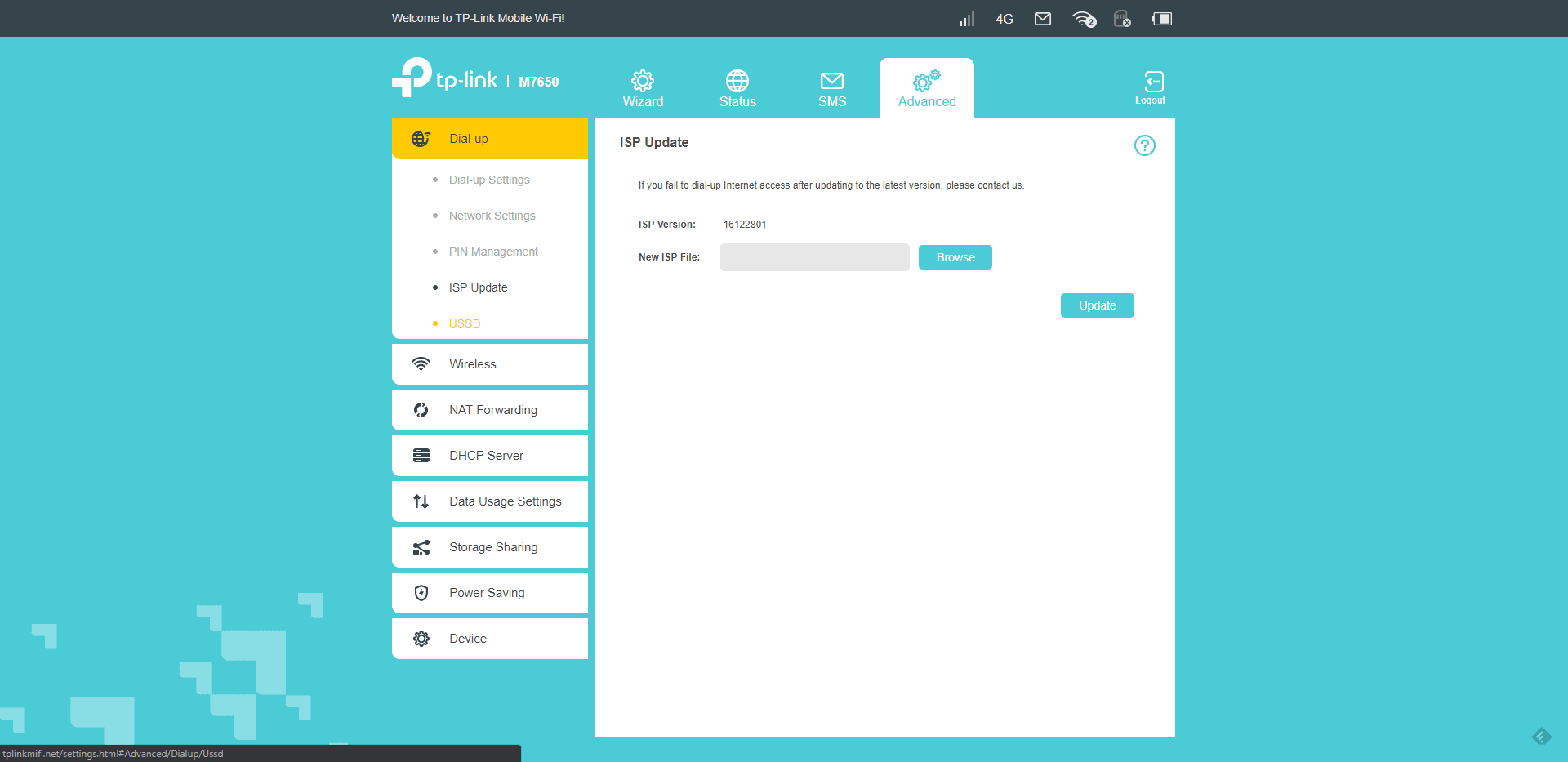Open PIN Management submenu item
Screen dimensions: 1568x762
[x=493, y=252]
